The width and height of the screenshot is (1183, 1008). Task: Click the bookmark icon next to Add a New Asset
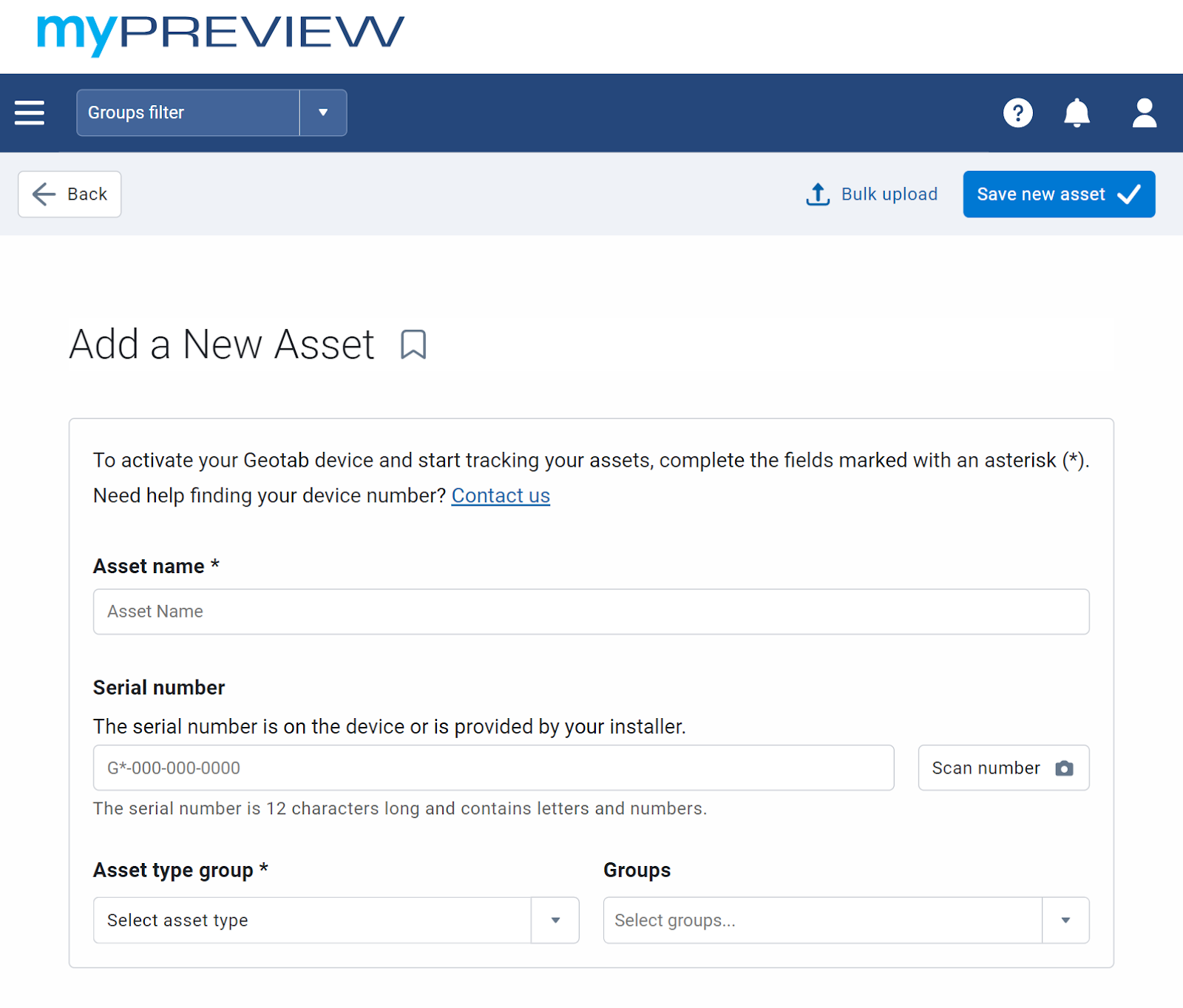tap(413, 344)
